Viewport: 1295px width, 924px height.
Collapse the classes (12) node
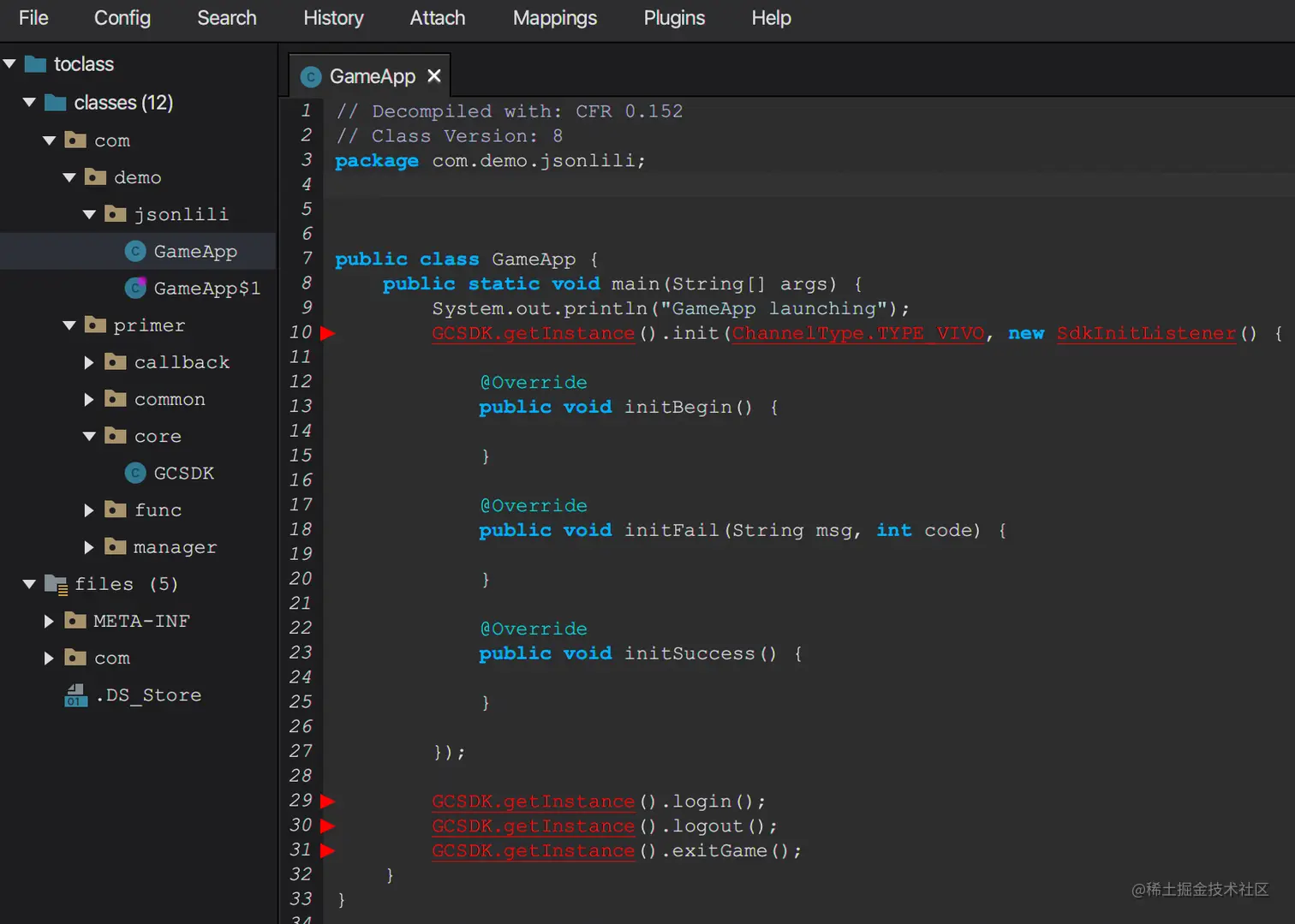(x=29, y=103)
